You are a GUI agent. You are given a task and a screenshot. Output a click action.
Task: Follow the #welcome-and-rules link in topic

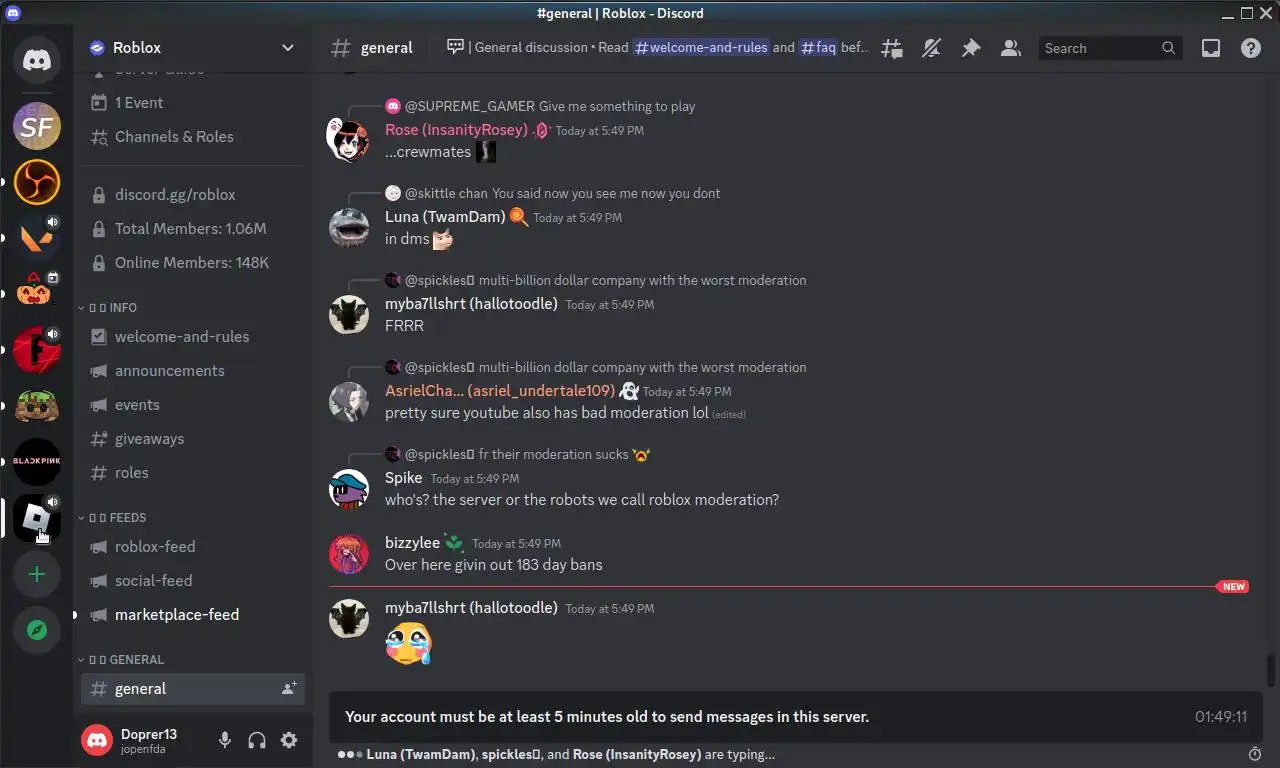[701, 47]
